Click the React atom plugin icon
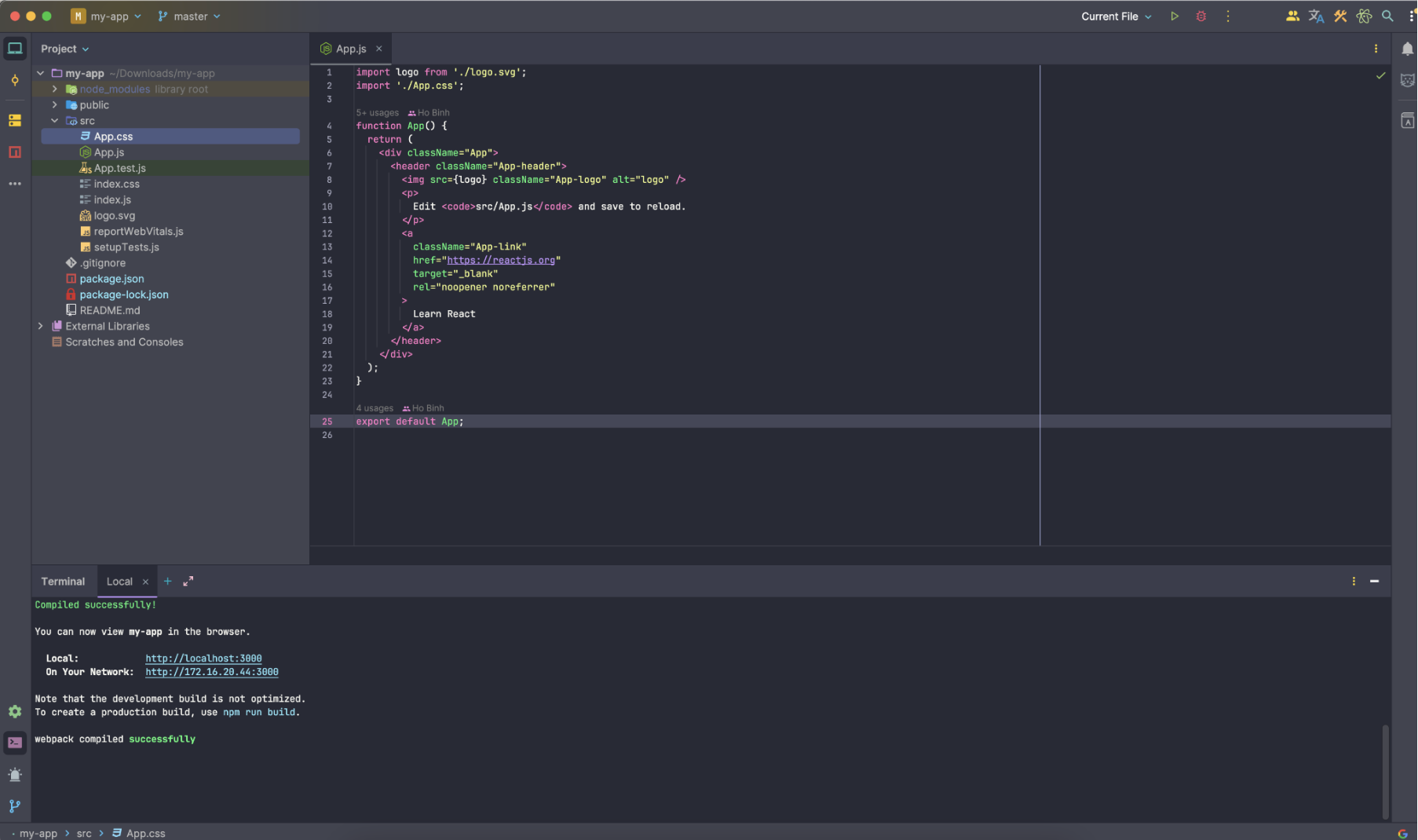 point(1365,16)
